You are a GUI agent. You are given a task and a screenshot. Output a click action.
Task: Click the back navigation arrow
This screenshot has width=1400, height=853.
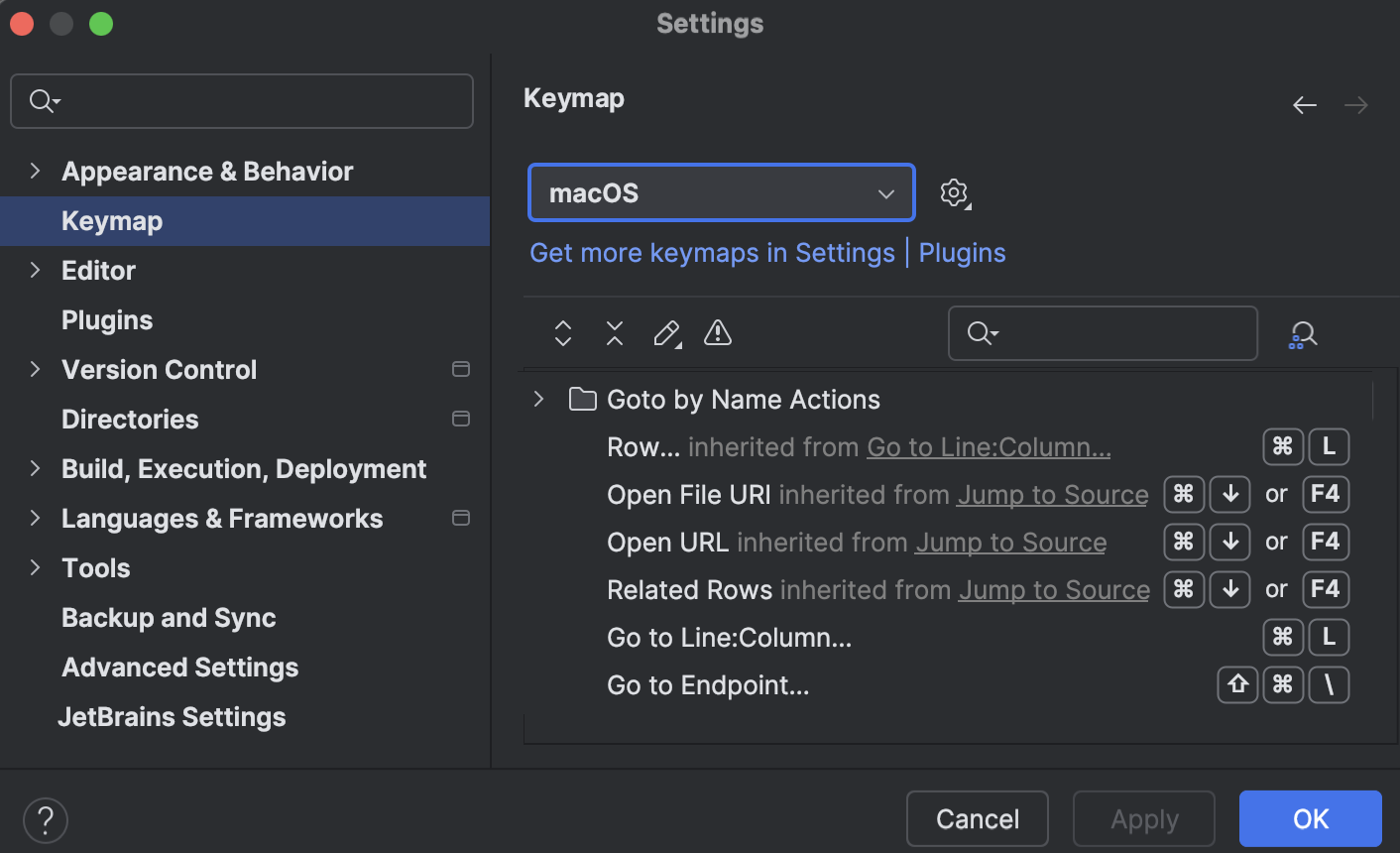1305,104
